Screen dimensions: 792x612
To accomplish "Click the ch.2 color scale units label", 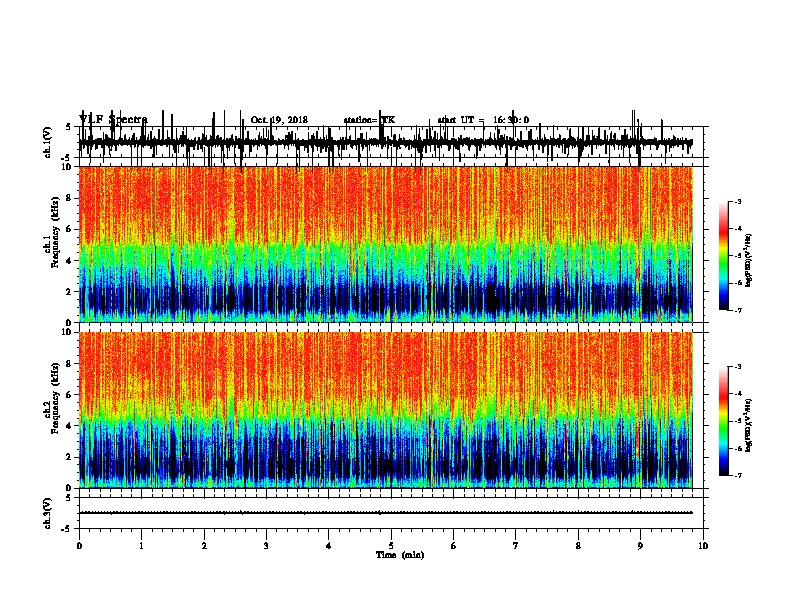I will click(x=749, y=425).
